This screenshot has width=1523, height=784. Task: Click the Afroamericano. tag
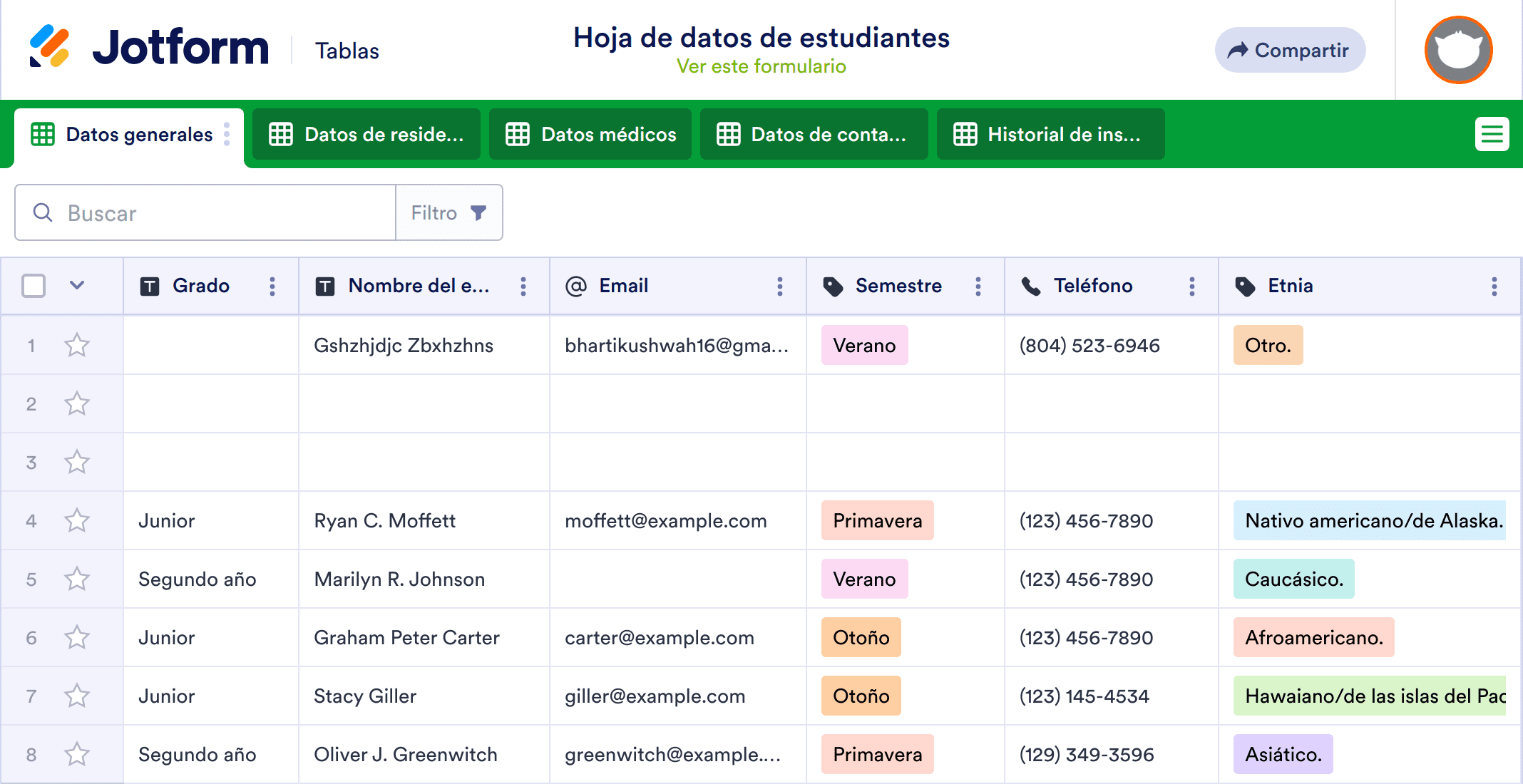[x=1314, y=637]
